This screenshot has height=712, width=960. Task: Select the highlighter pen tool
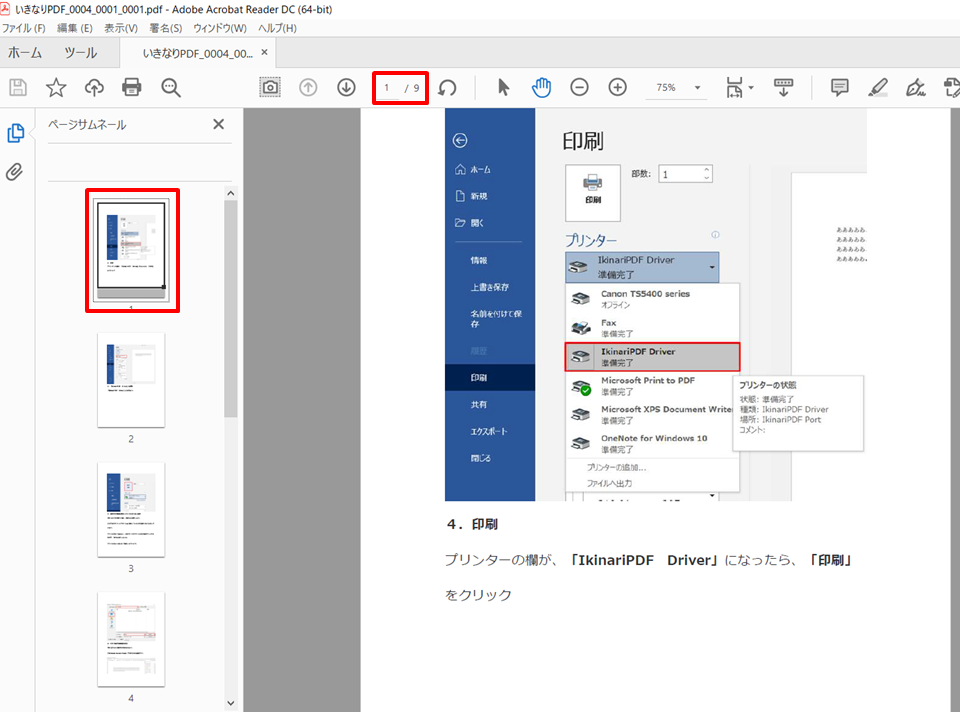click(x=878, y=88)
